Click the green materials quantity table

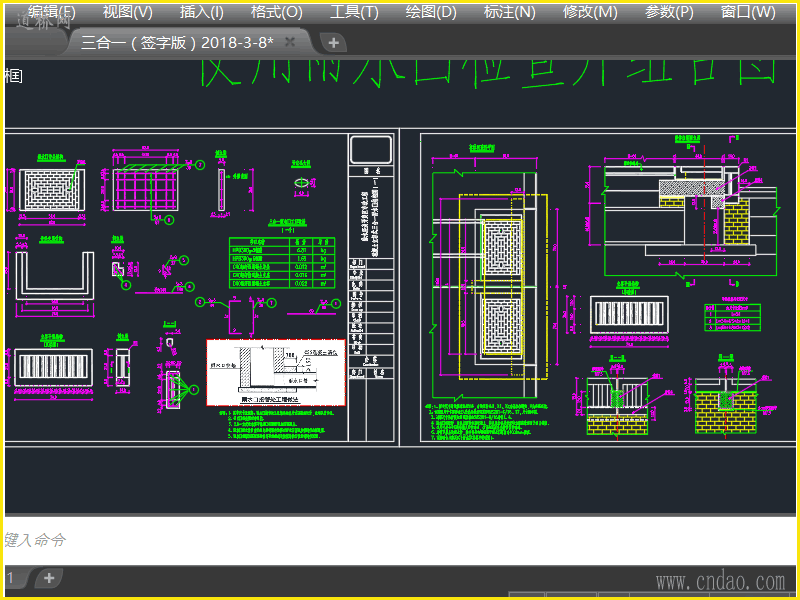coord(282,263)
